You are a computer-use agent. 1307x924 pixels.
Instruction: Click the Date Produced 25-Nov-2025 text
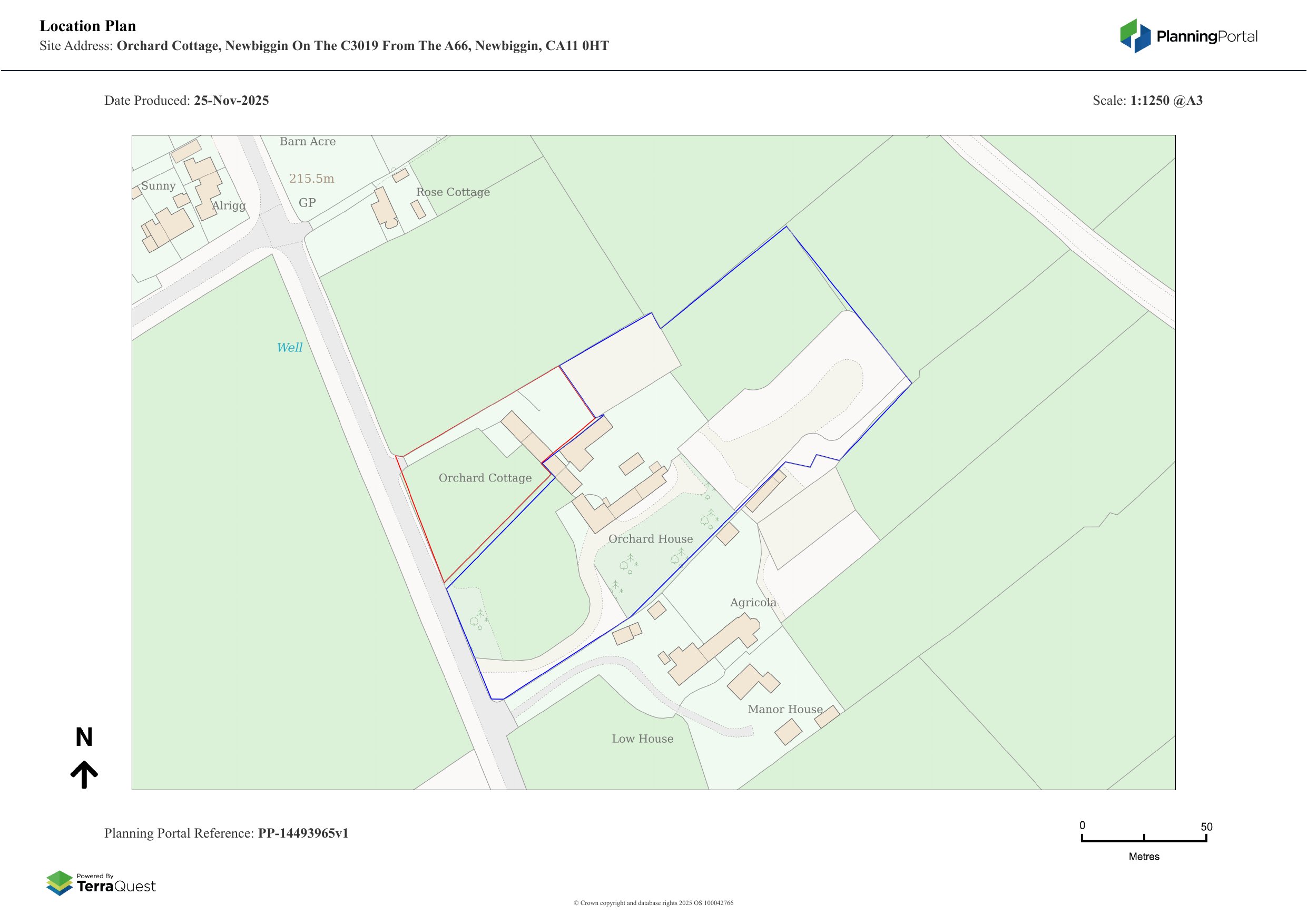(x=186, y=101)
